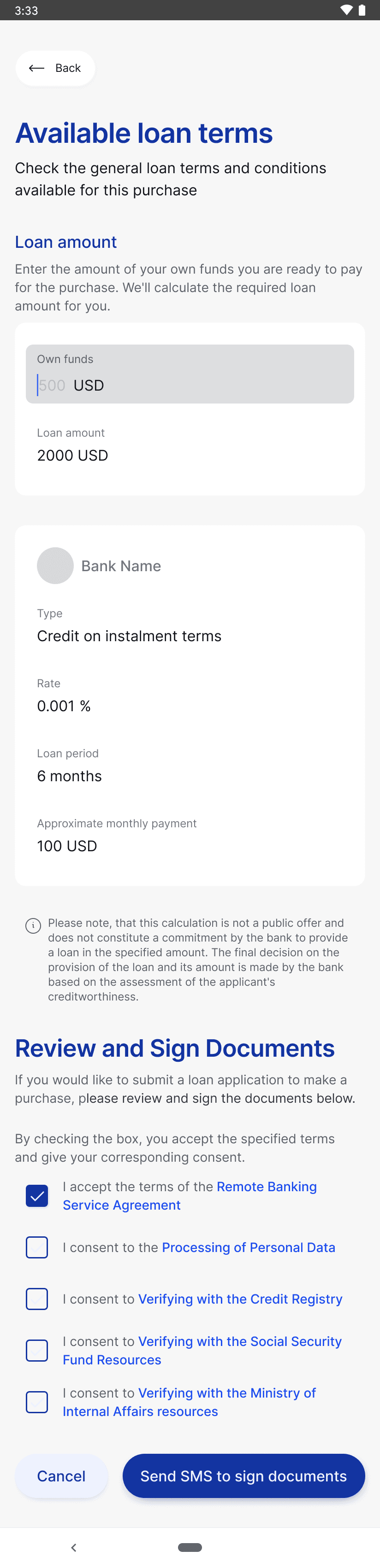Uncheck the Remote Banking Service Agreement checkbox
The image size is (380, 1568).
coord(37,1195)
